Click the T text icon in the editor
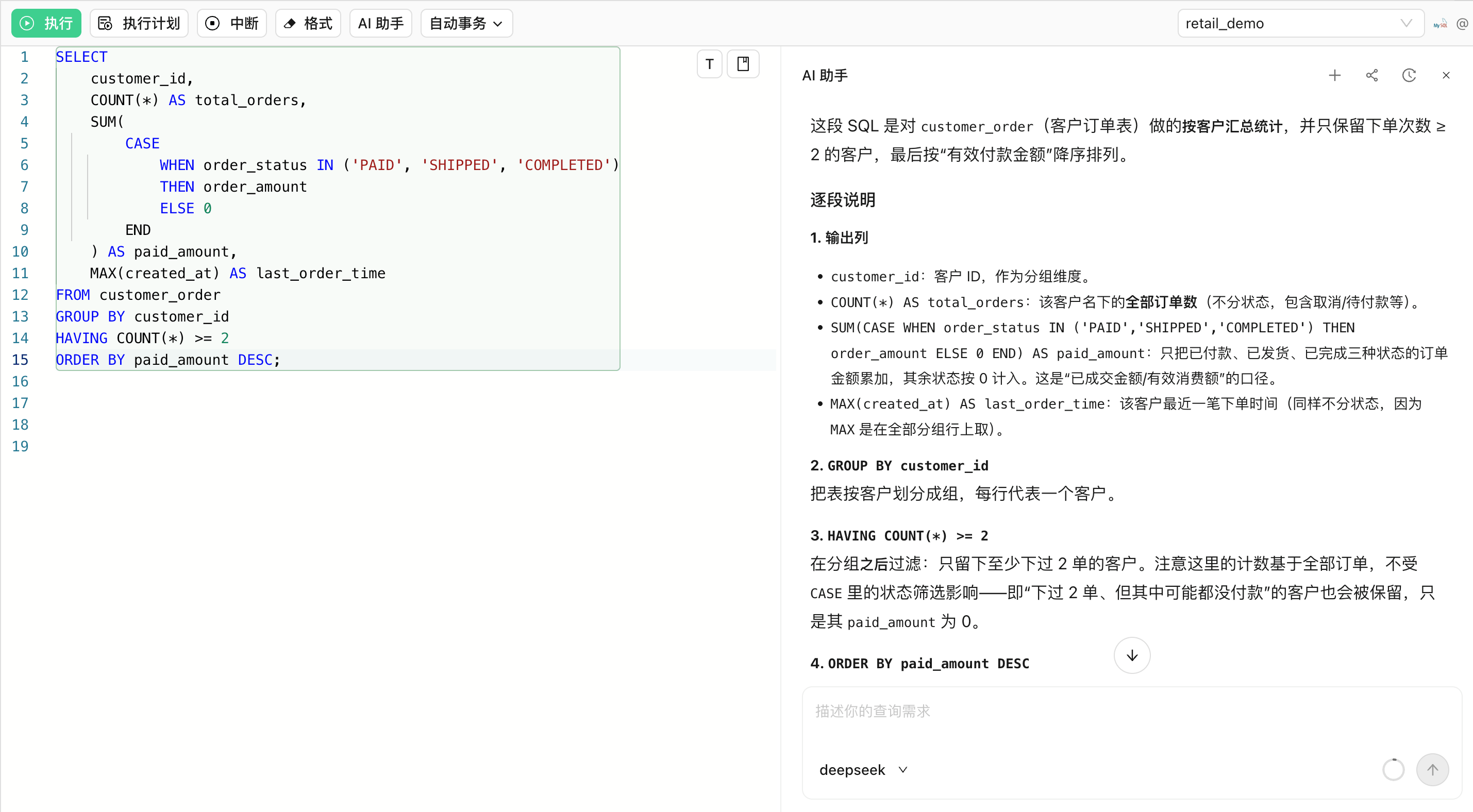The image size is (1473, 812). 710,64
